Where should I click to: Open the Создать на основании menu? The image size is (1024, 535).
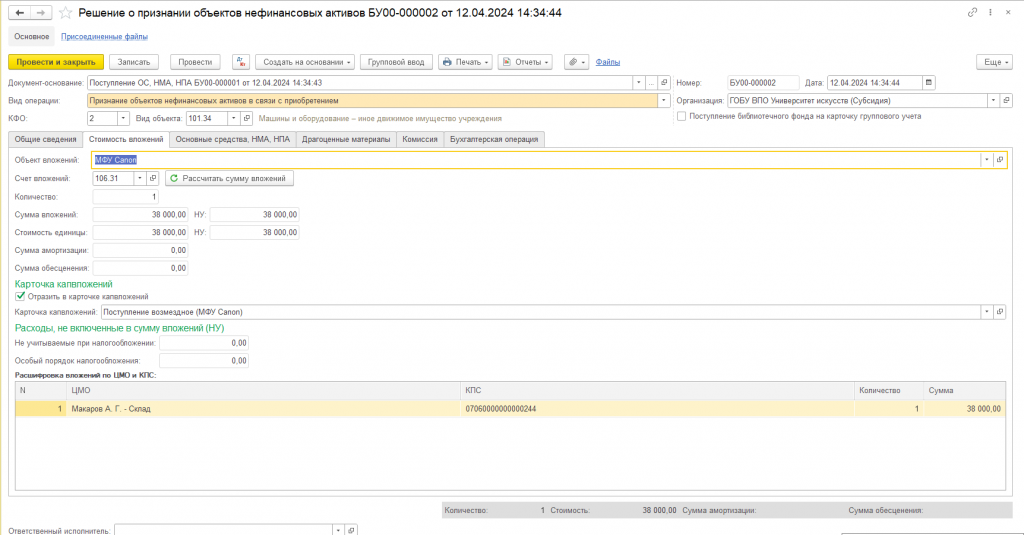pyautogui.click(x=305, y=62)
